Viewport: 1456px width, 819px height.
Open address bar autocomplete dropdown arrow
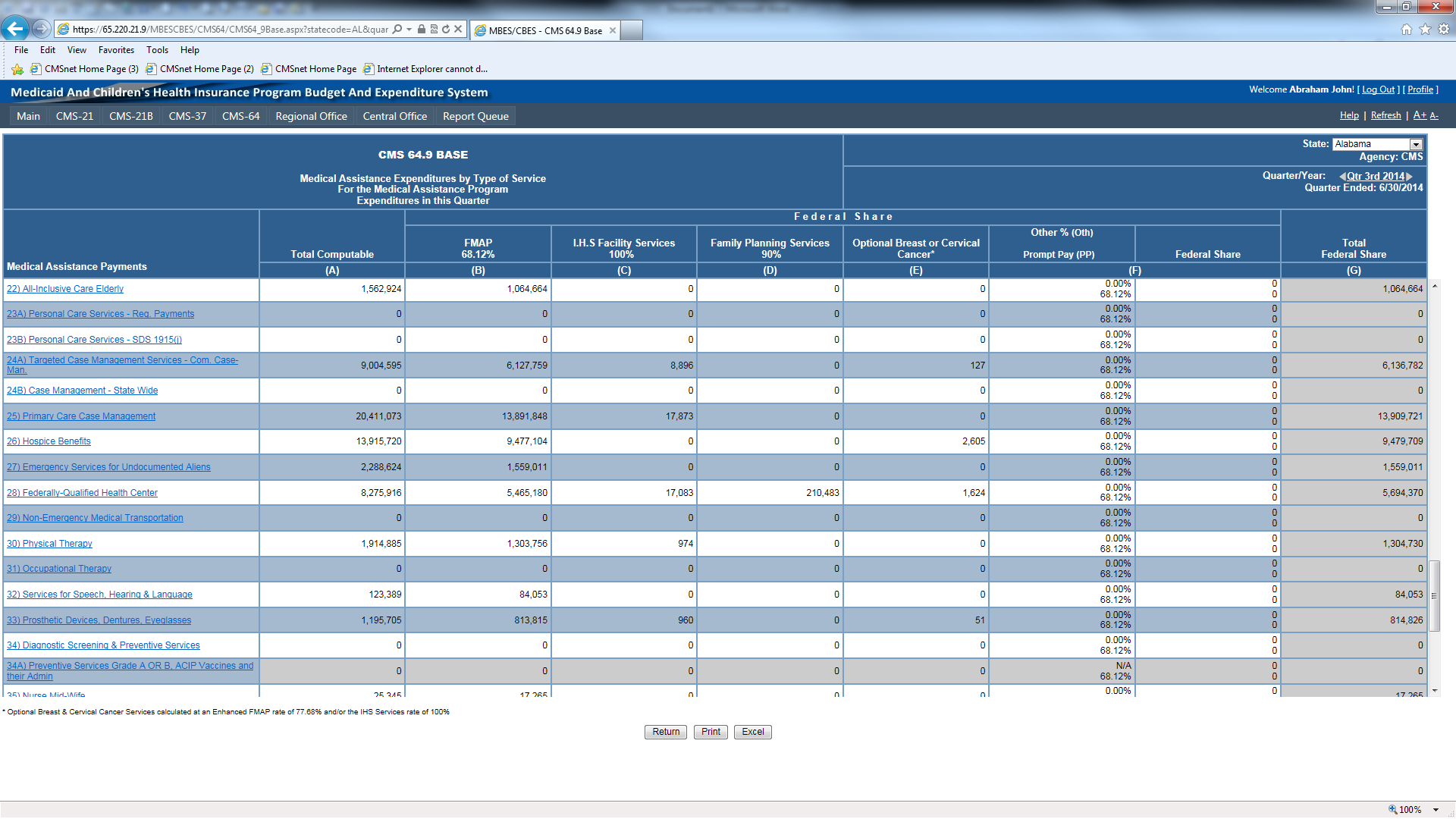coord(409,30)
